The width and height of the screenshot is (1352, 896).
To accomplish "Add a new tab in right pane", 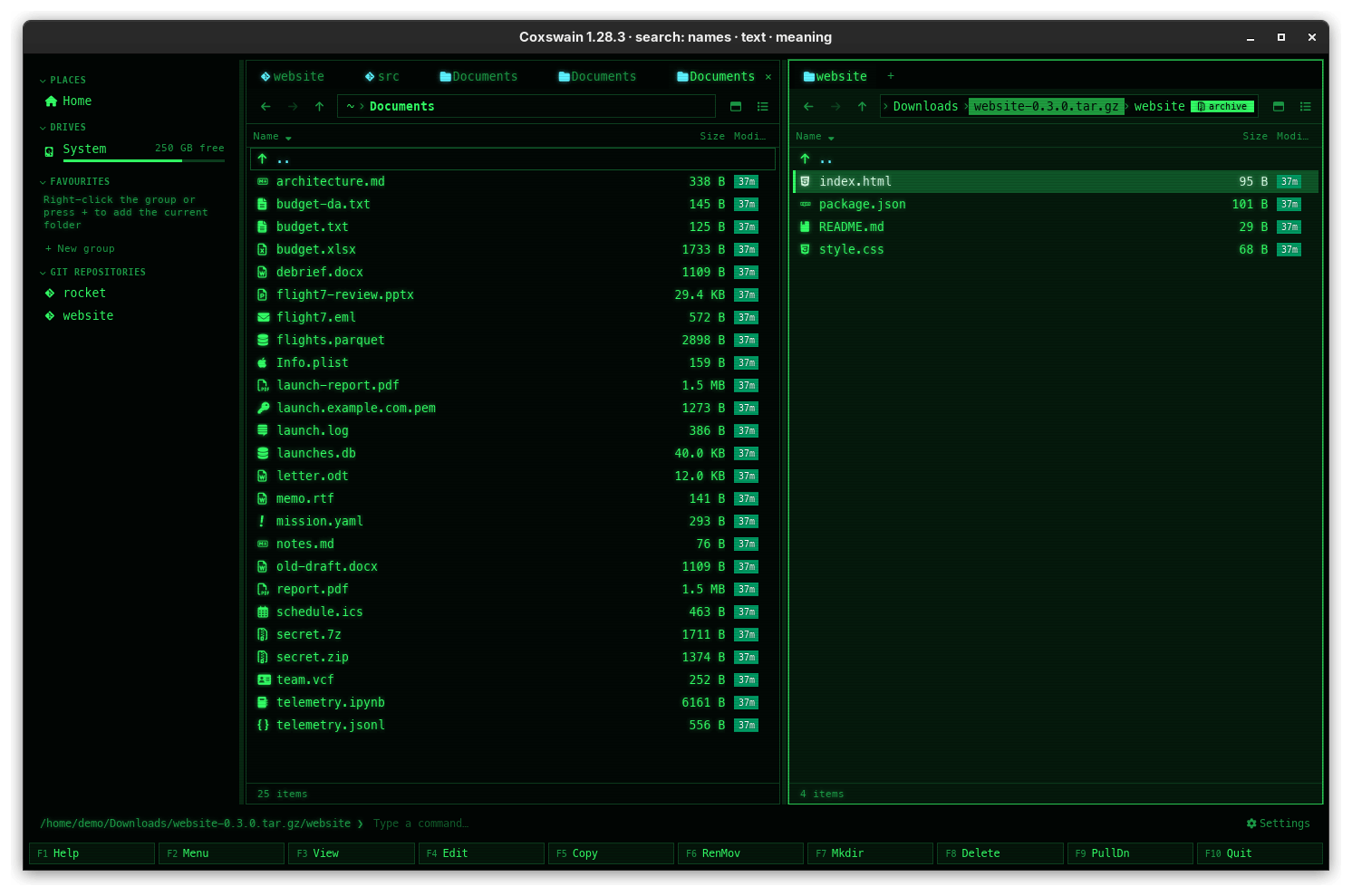I will 891,76.
